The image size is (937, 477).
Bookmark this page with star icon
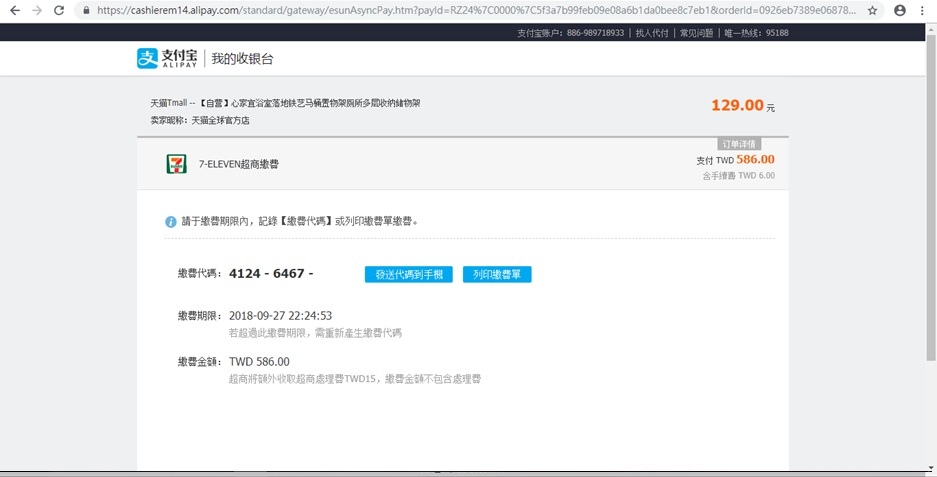tap(872, 11)
